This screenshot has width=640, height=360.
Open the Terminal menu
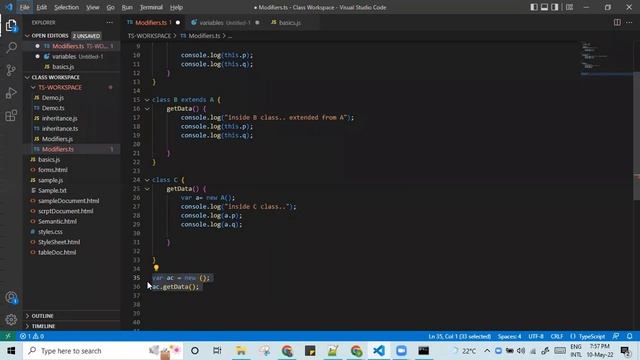click(151, 7)
